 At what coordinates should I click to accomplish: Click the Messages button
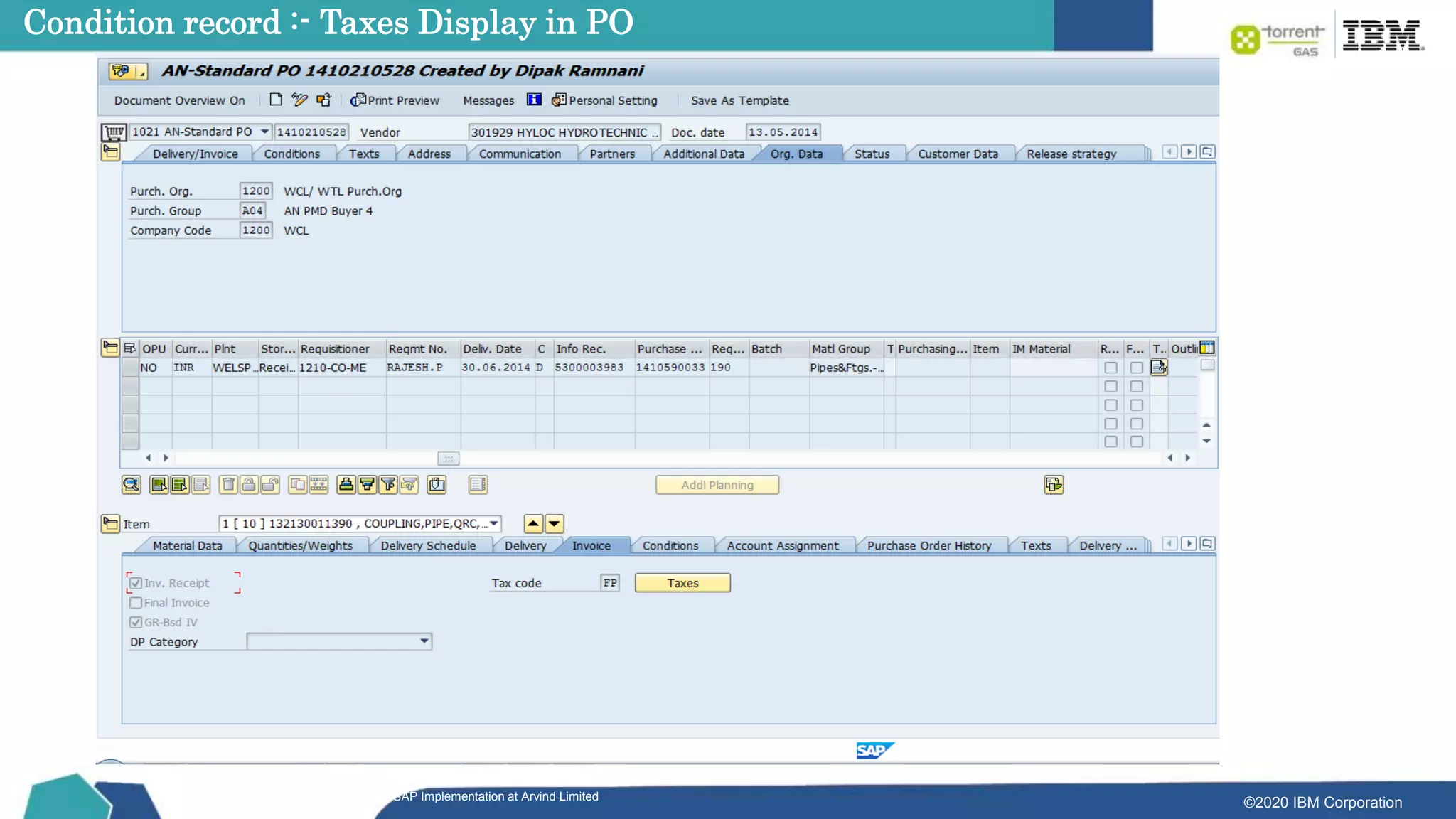pos(488,100)
